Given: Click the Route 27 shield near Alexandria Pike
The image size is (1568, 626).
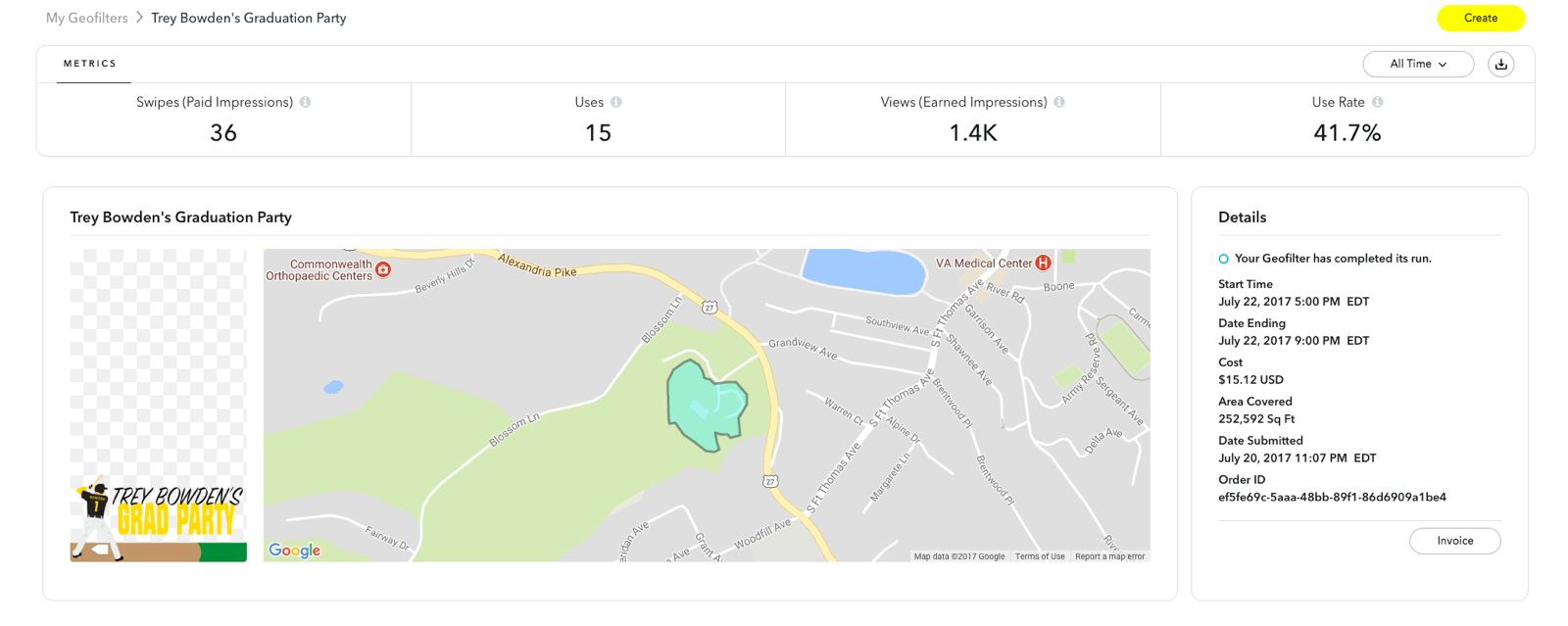Looking at the screenshot, I should [710, 308].
